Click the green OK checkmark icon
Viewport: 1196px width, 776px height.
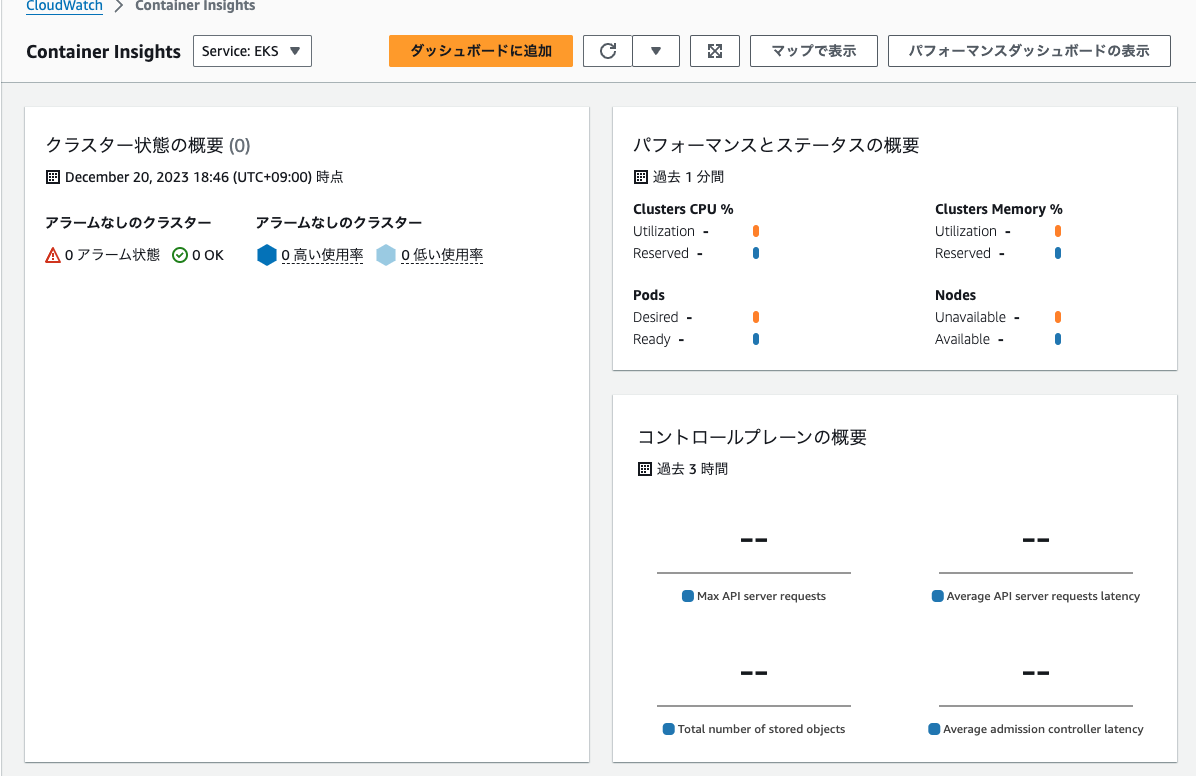tap(180, 255)
